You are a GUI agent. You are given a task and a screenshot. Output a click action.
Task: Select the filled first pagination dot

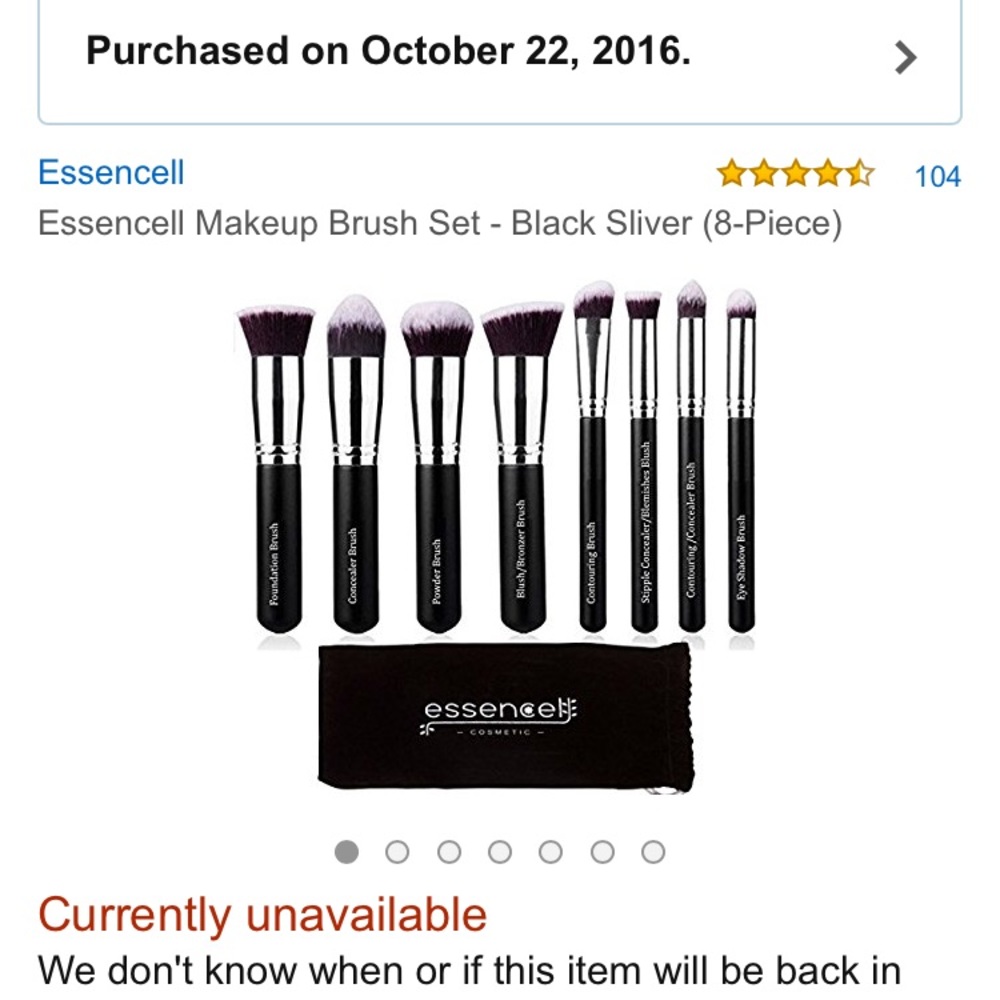(x=347, y=851)
